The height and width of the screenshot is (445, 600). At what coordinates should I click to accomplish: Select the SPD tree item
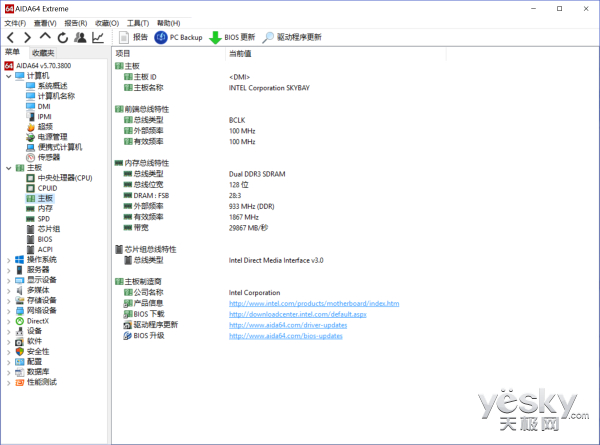coord(38,219)
